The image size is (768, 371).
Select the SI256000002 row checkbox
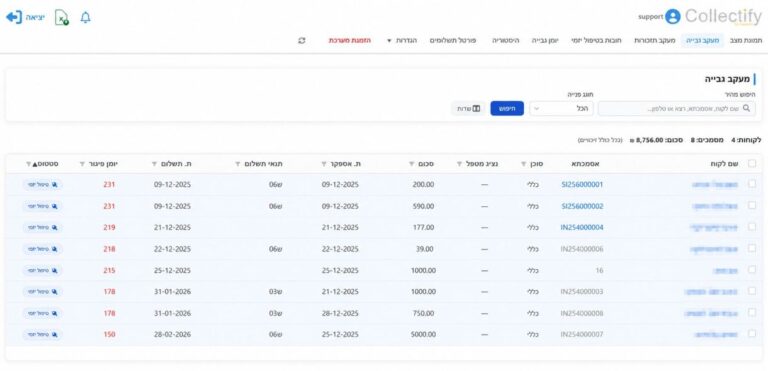[x=752, y=205]
